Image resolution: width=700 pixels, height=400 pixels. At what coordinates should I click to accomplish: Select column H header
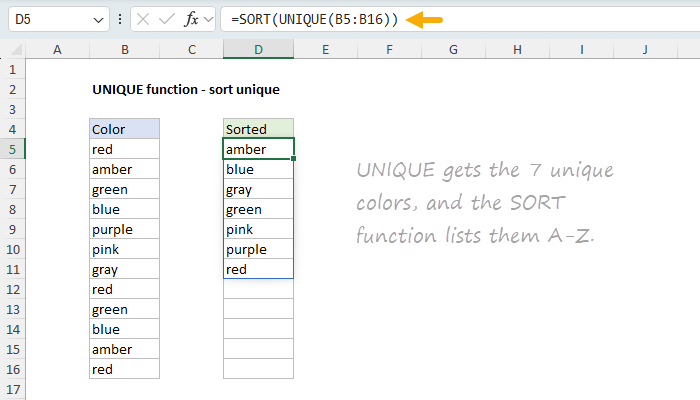(x=517, y=50)
